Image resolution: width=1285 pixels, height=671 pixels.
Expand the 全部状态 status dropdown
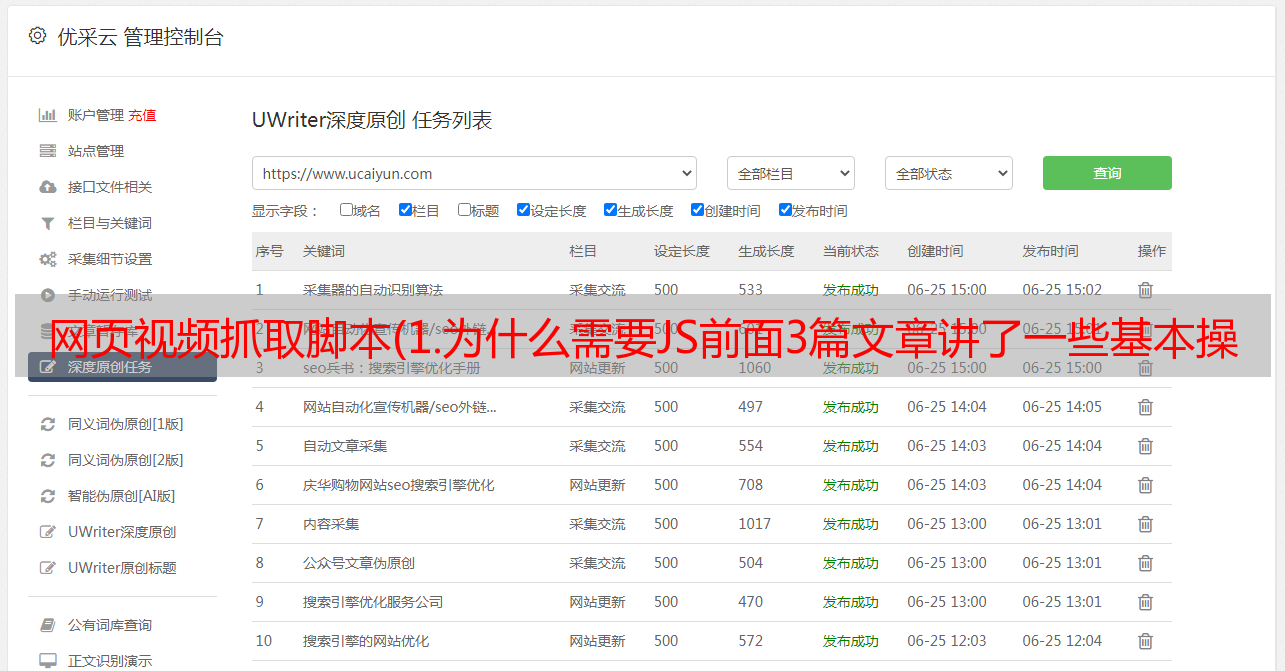[x=948, y=173]
